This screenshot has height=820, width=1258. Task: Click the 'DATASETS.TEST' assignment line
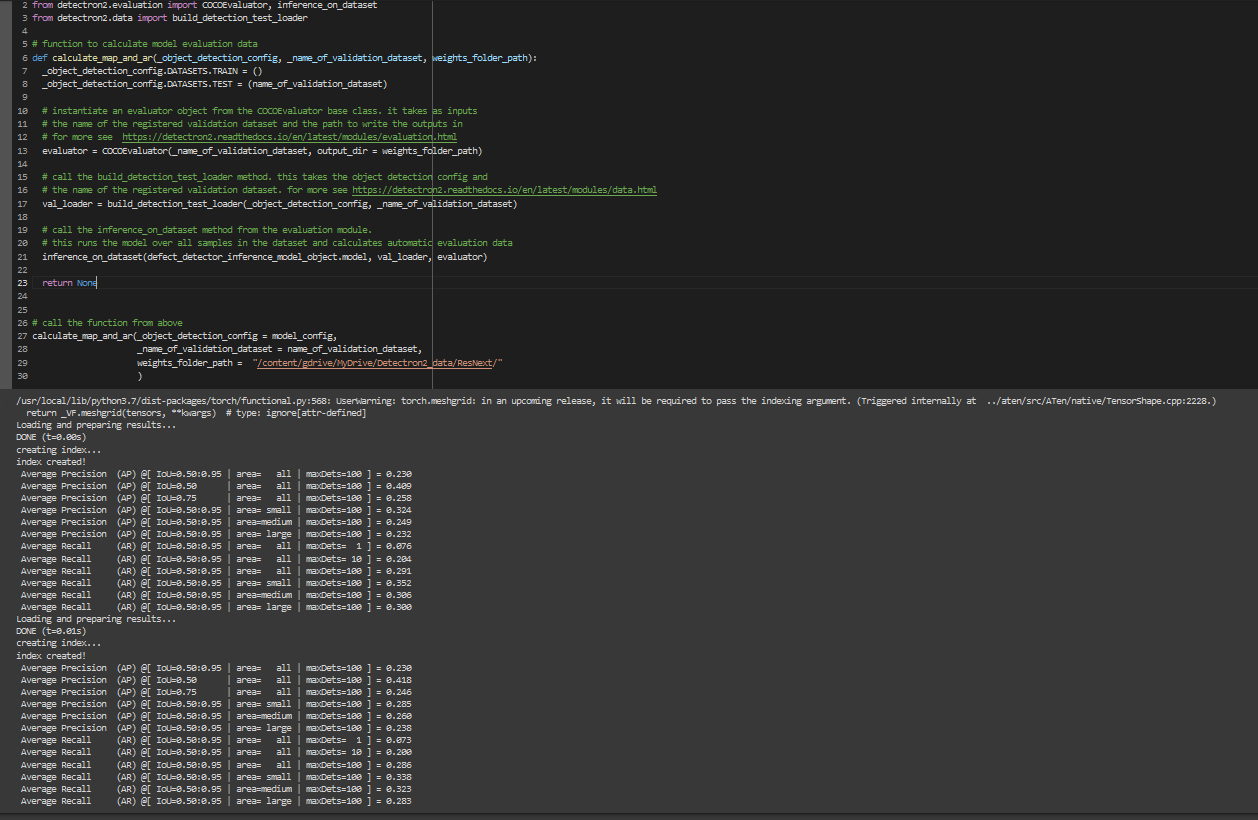(x=214, y=85)
